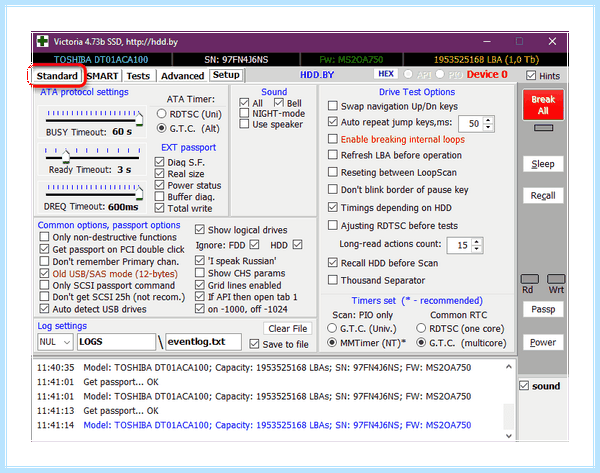The height and width of the screenshot is (473, 600).
Task: Toggle the Sound All checkbox
Action: (244, 103)
